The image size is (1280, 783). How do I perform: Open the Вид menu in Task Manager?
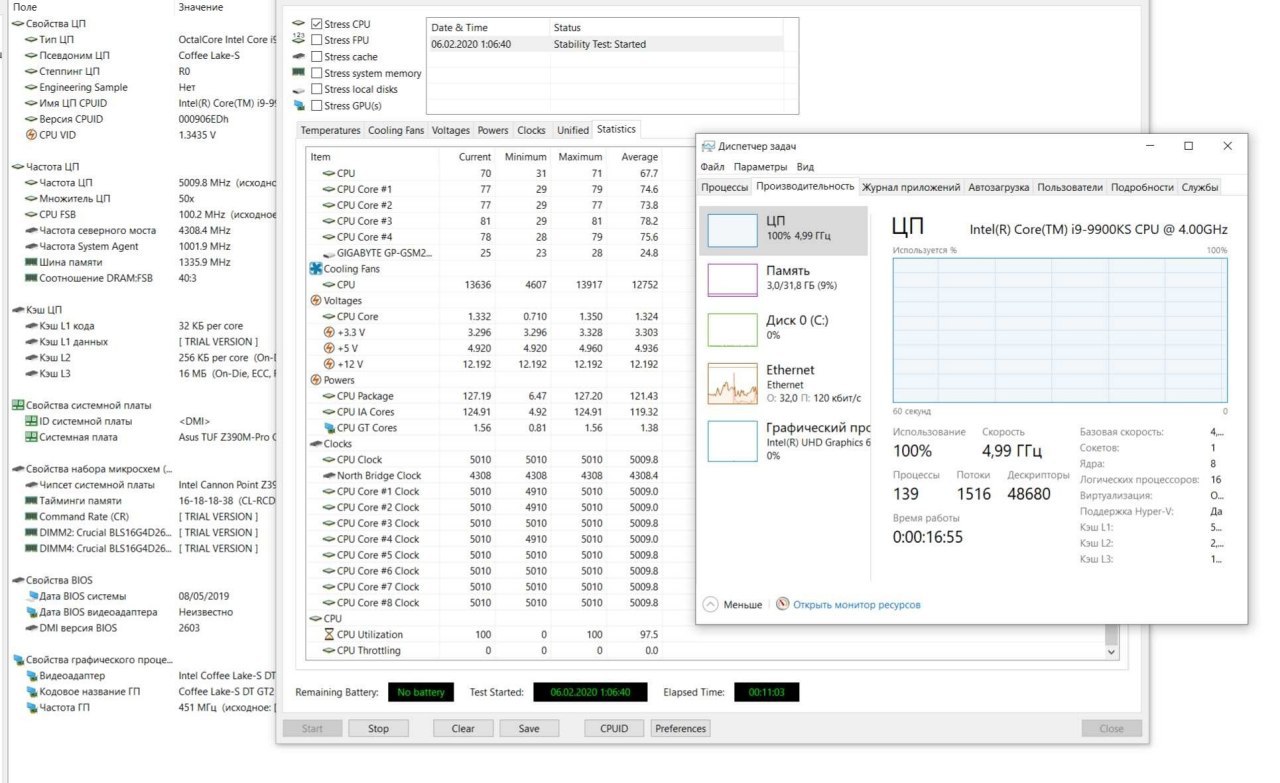tap(805, 167)
